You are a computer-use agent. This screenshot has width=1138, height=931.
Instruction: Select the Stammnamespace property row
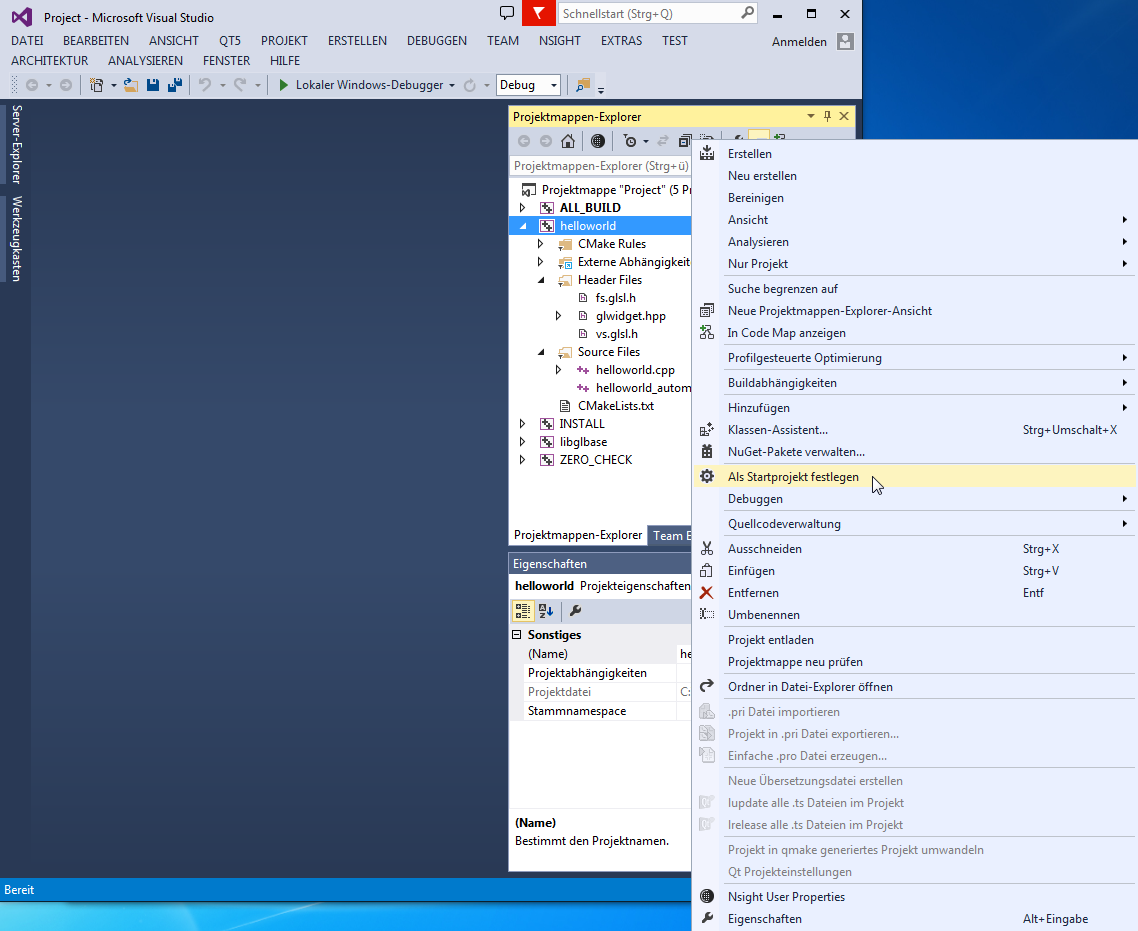(602, 711)
